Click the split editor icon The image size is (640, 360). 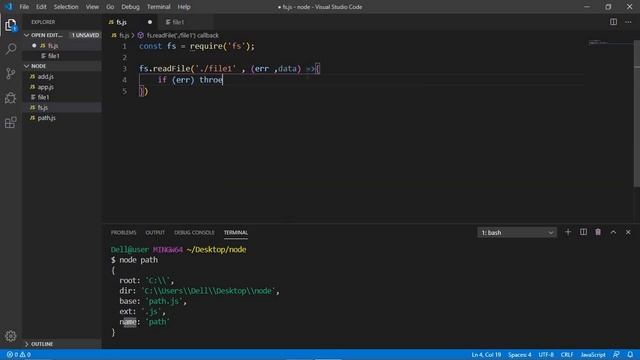pos(613,22)
